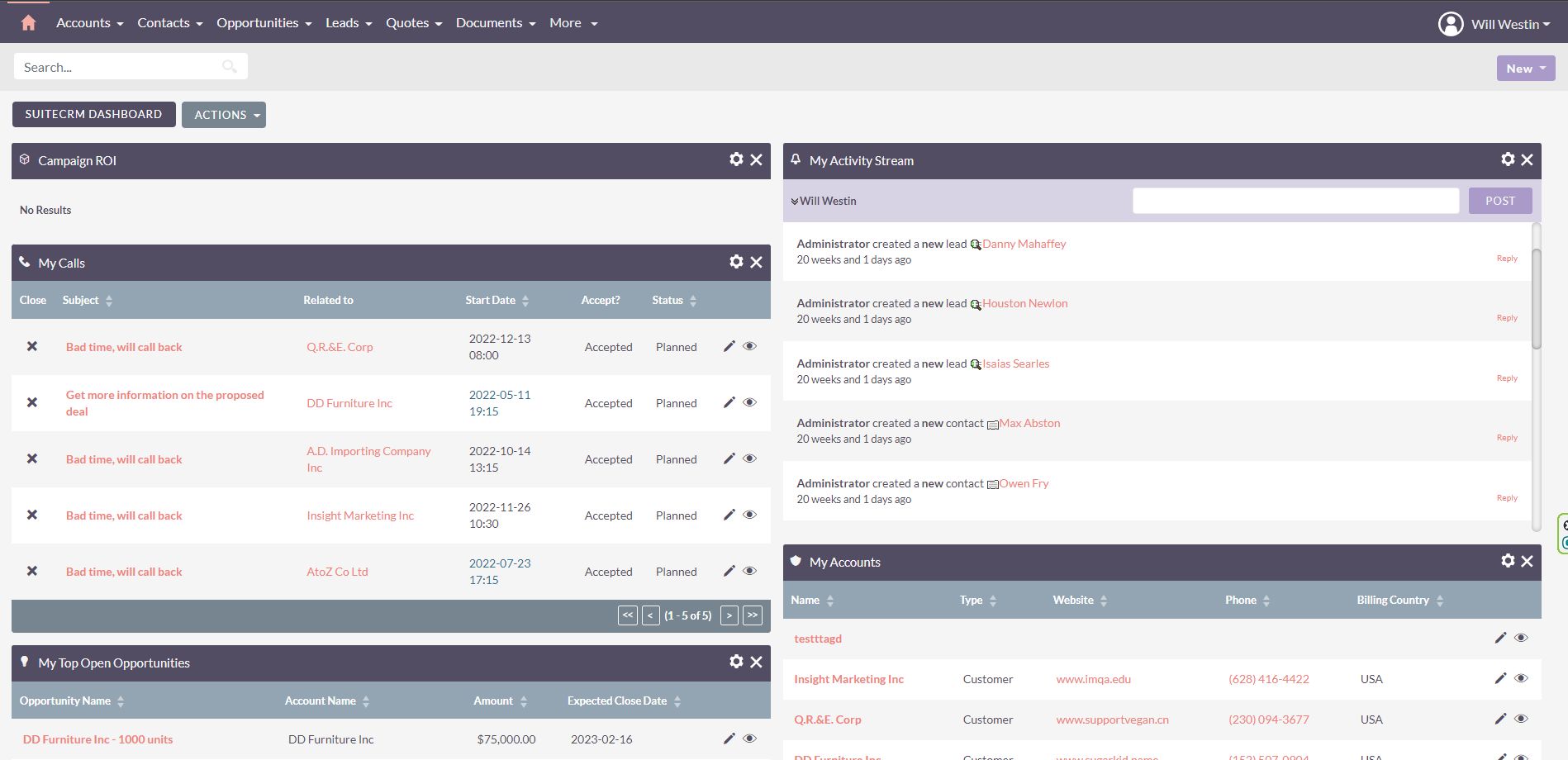Open My Calls dashlet settings gear
1568x760 pixels.
pos(736,262)
